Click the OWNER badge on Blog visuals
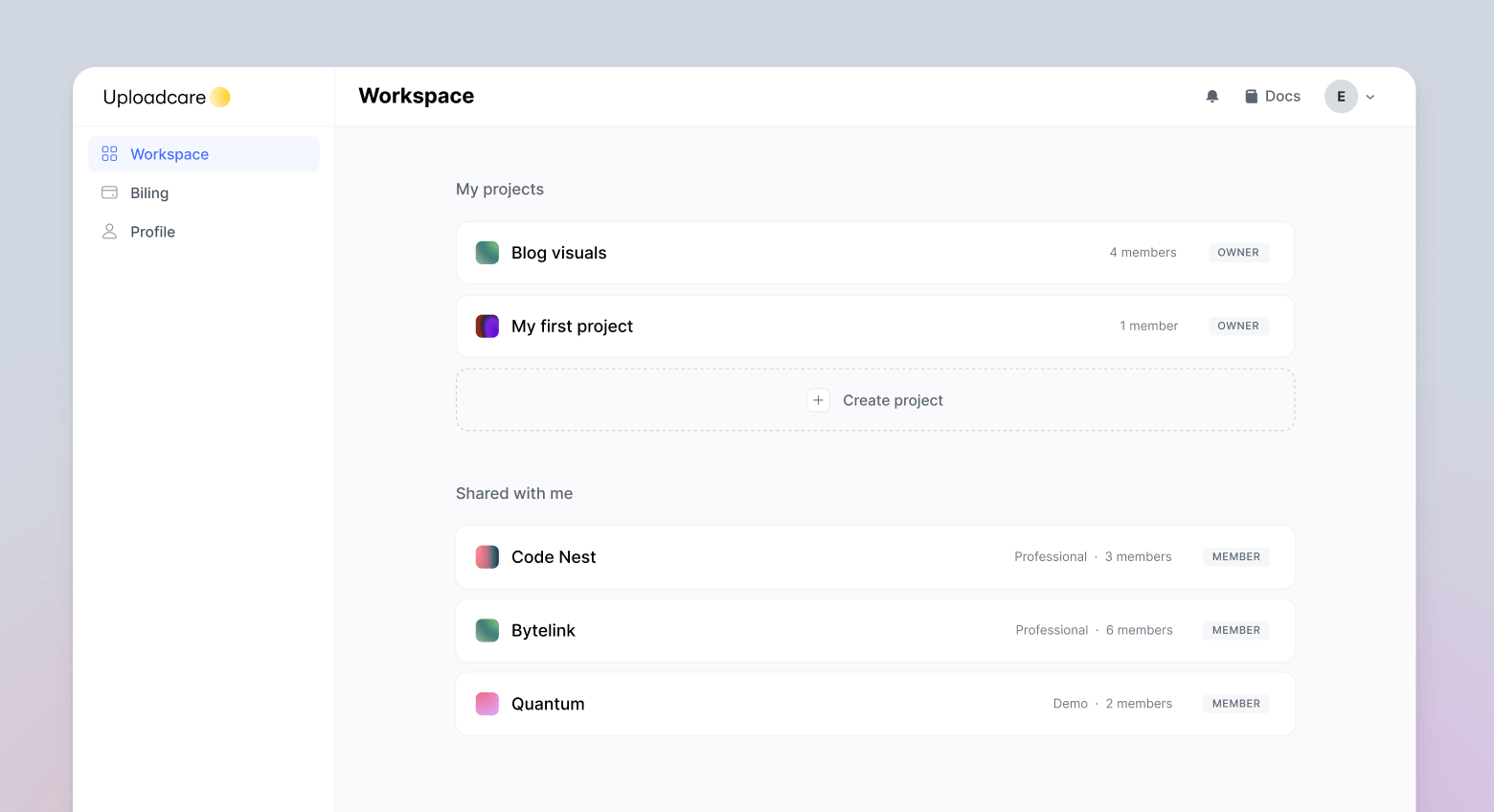 tap(1238, 252)
